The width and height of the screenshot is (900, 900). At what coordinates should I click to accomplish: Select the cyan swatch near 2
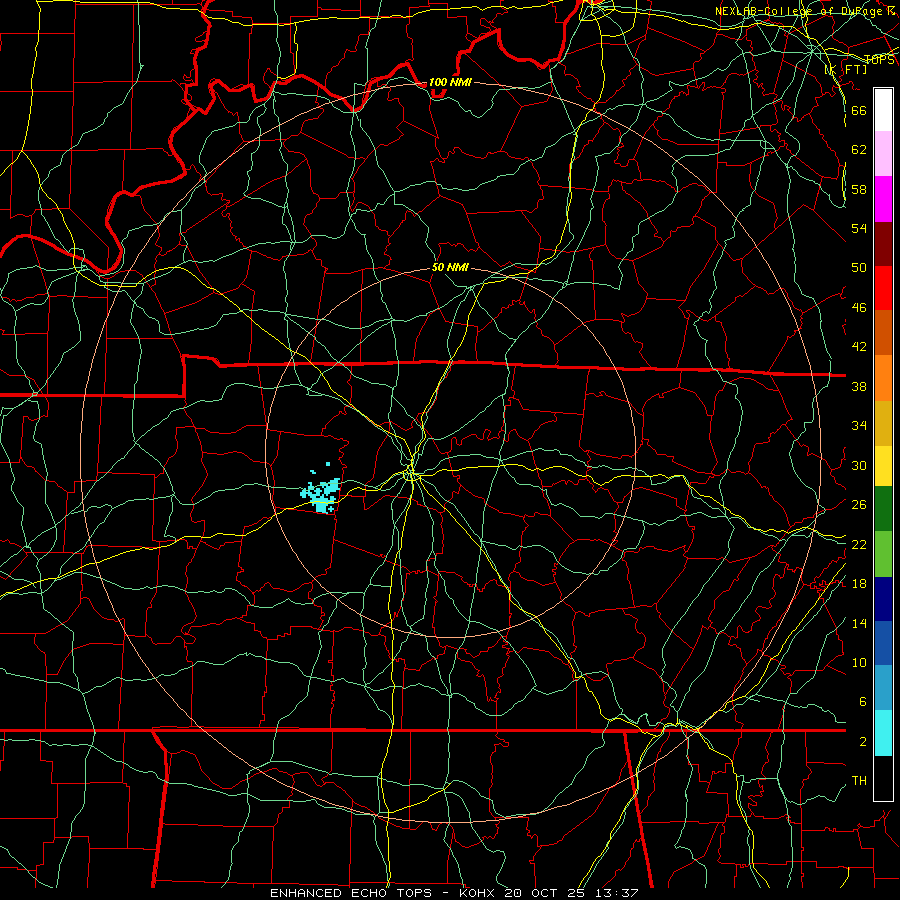[883, 733]
